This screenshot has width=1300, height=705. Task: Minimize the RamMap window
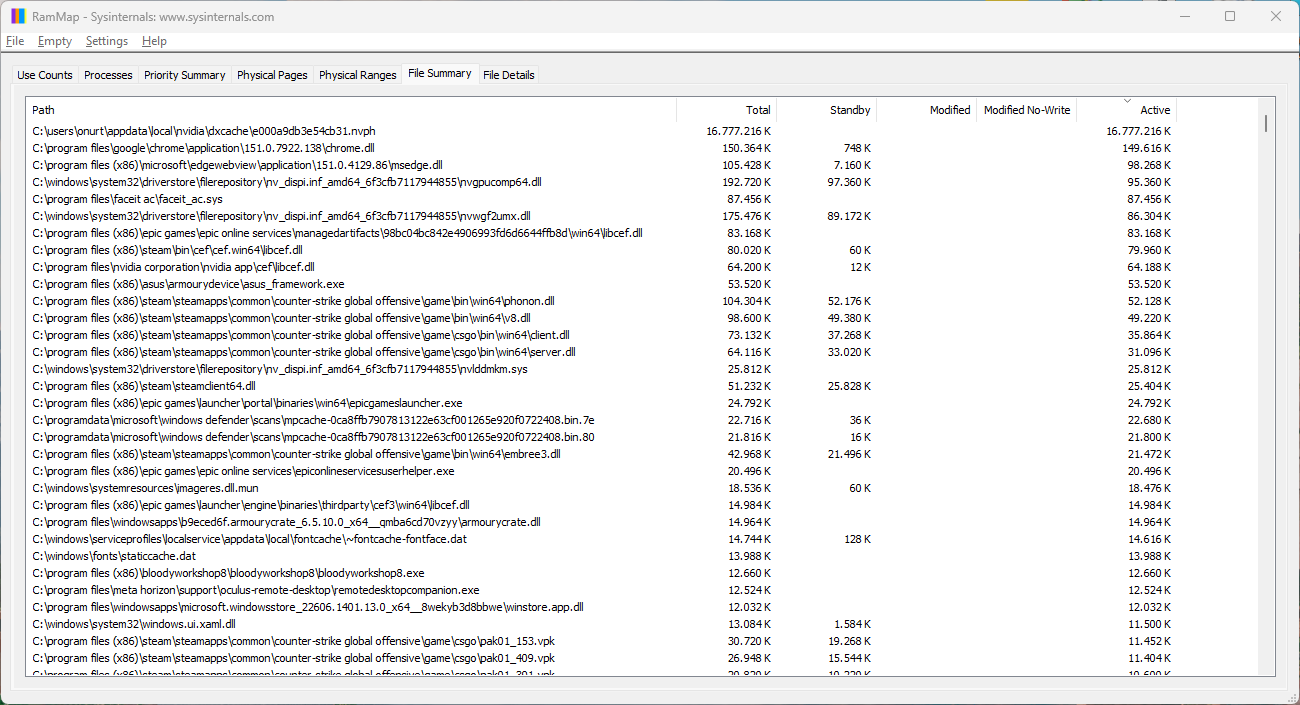click(1184, 16)
